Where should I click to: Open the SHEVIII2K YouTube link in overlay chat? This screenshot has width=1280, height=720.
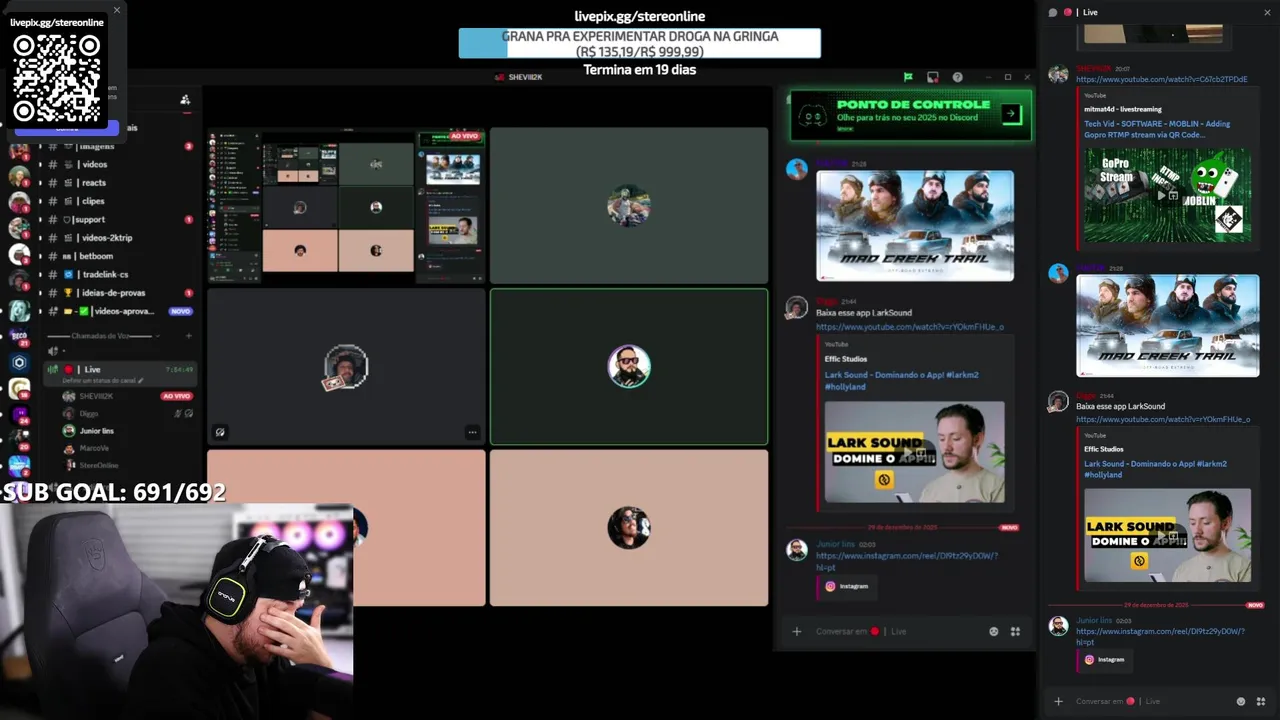(1162, 79)
